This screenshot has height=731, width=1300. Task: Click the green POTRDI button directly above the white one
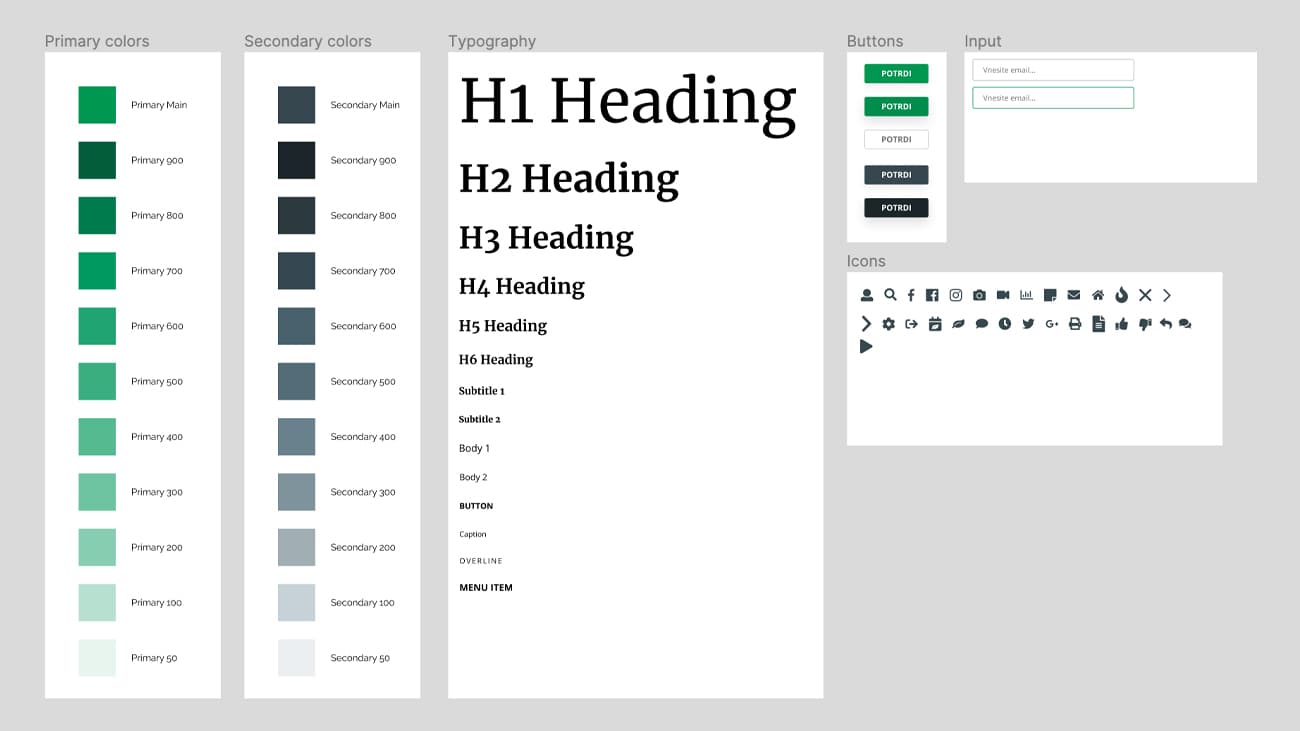(896, 106)
